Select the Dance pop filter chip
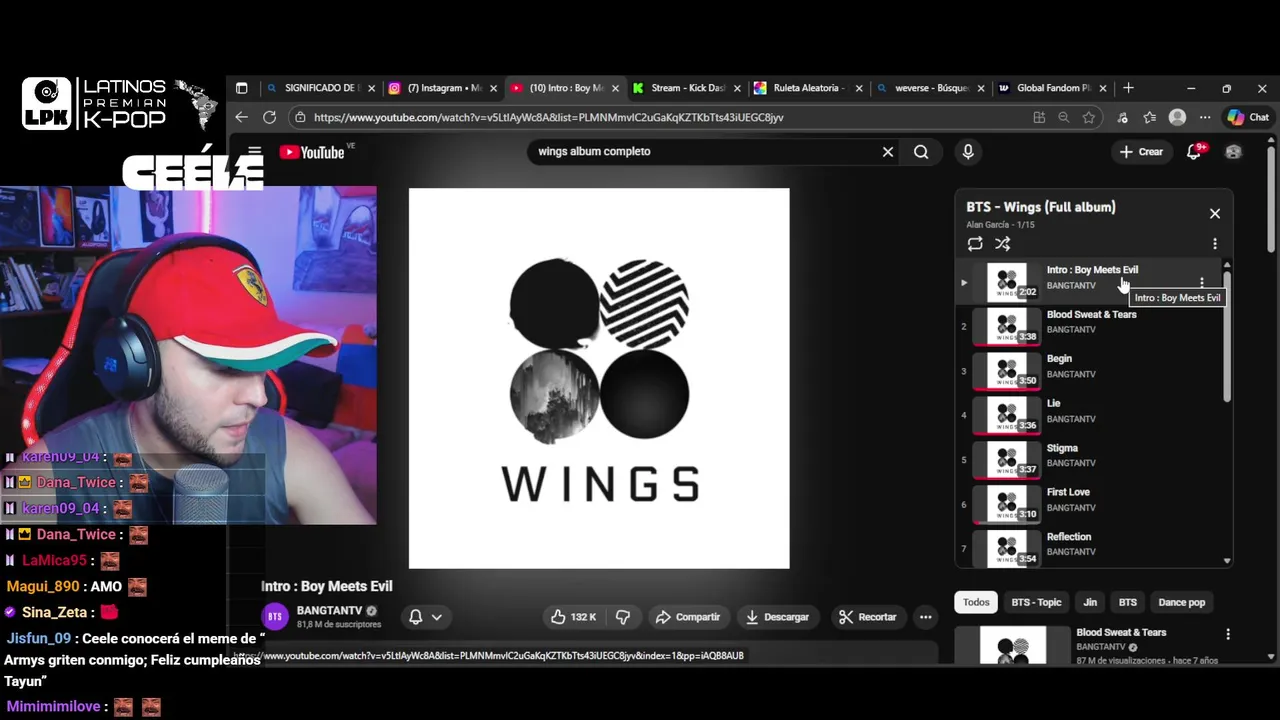Viewport: 1280px width, 720px height. tap(1181, 602)
